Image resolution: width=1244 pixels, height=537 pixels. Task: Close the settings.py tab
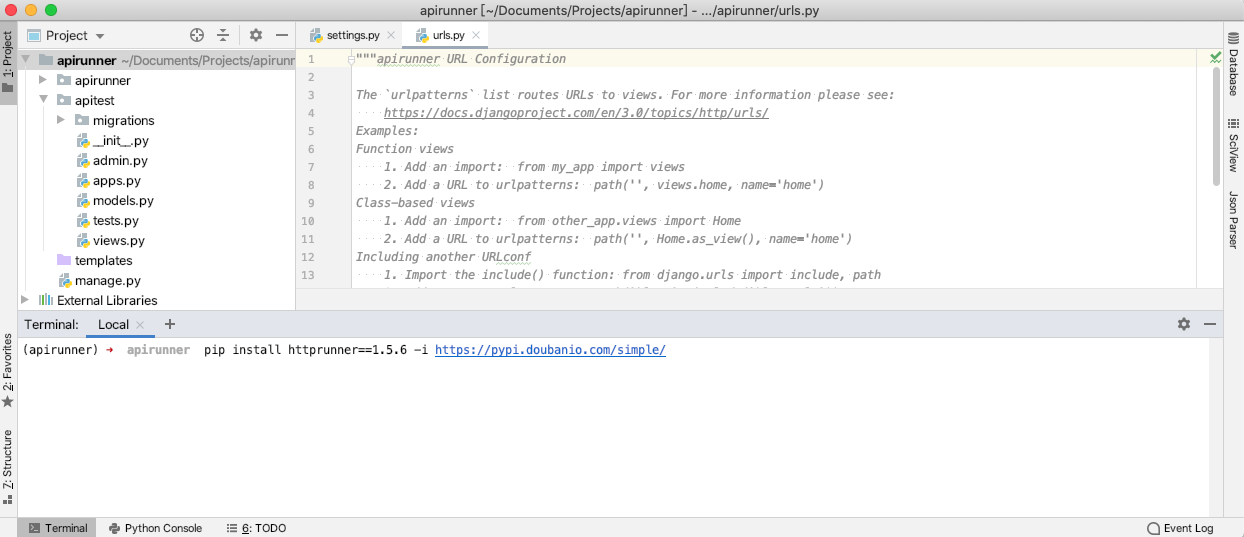click(x=391, y=35)
